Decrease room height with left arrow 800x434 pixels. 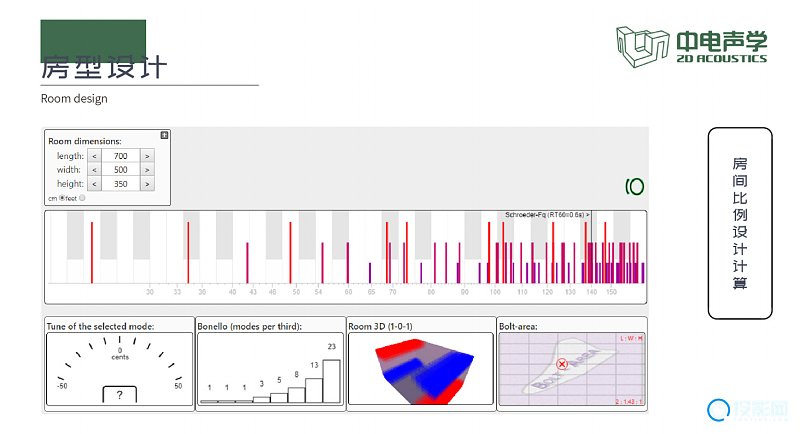[x=95, y=184]
